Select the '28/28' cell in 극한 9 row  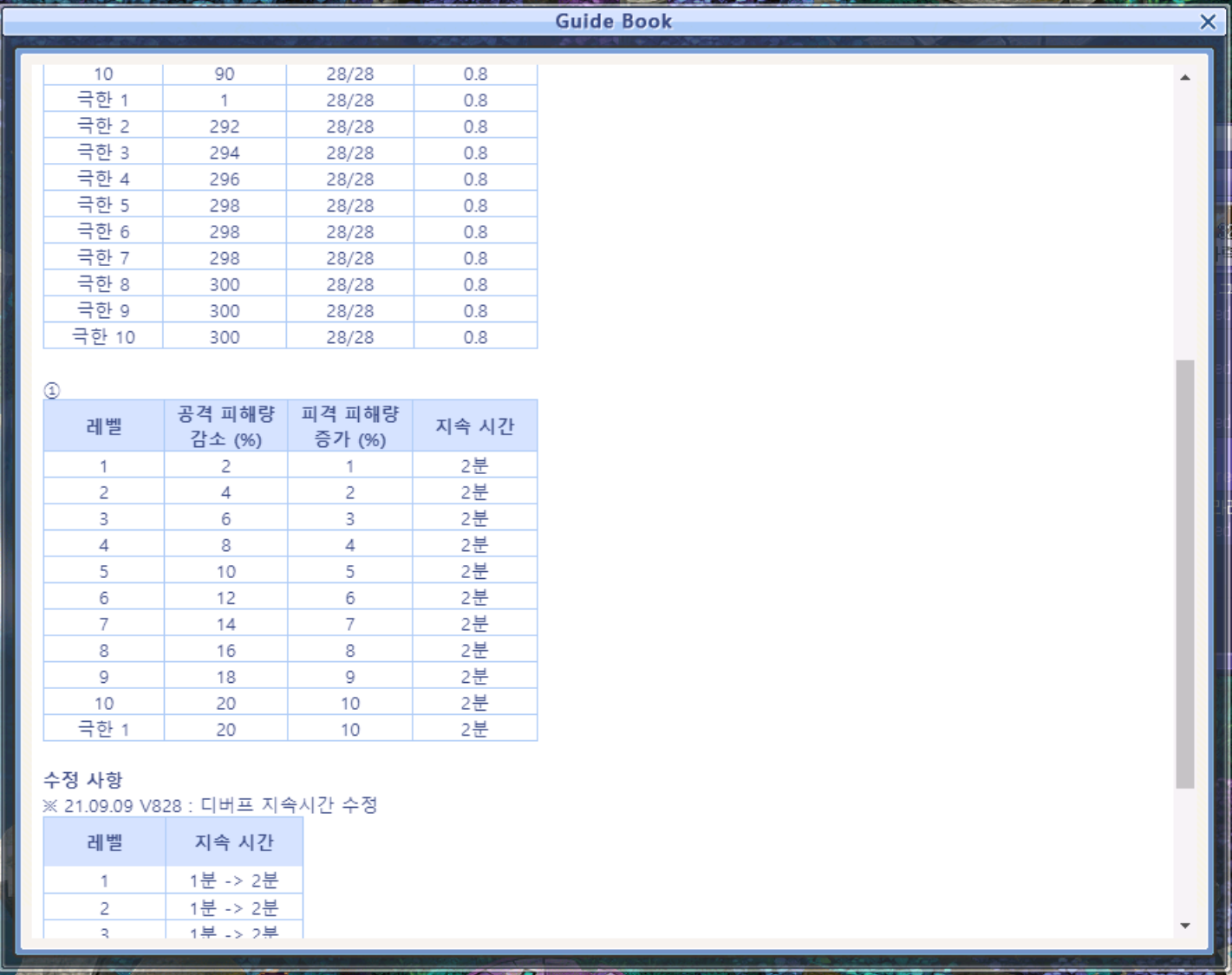point(350,311)
